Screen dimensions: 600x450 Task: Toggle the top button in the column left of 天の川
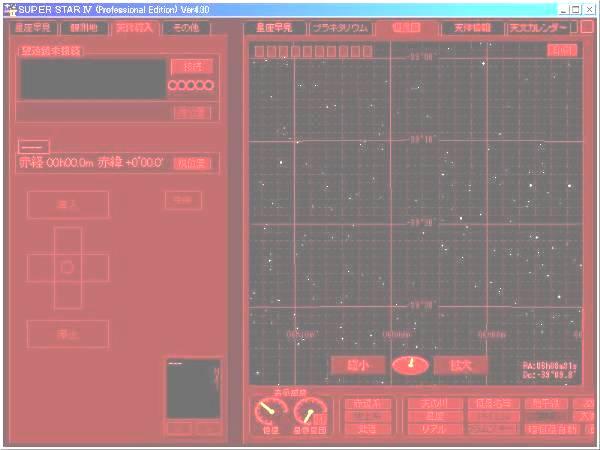click(367, 404)
